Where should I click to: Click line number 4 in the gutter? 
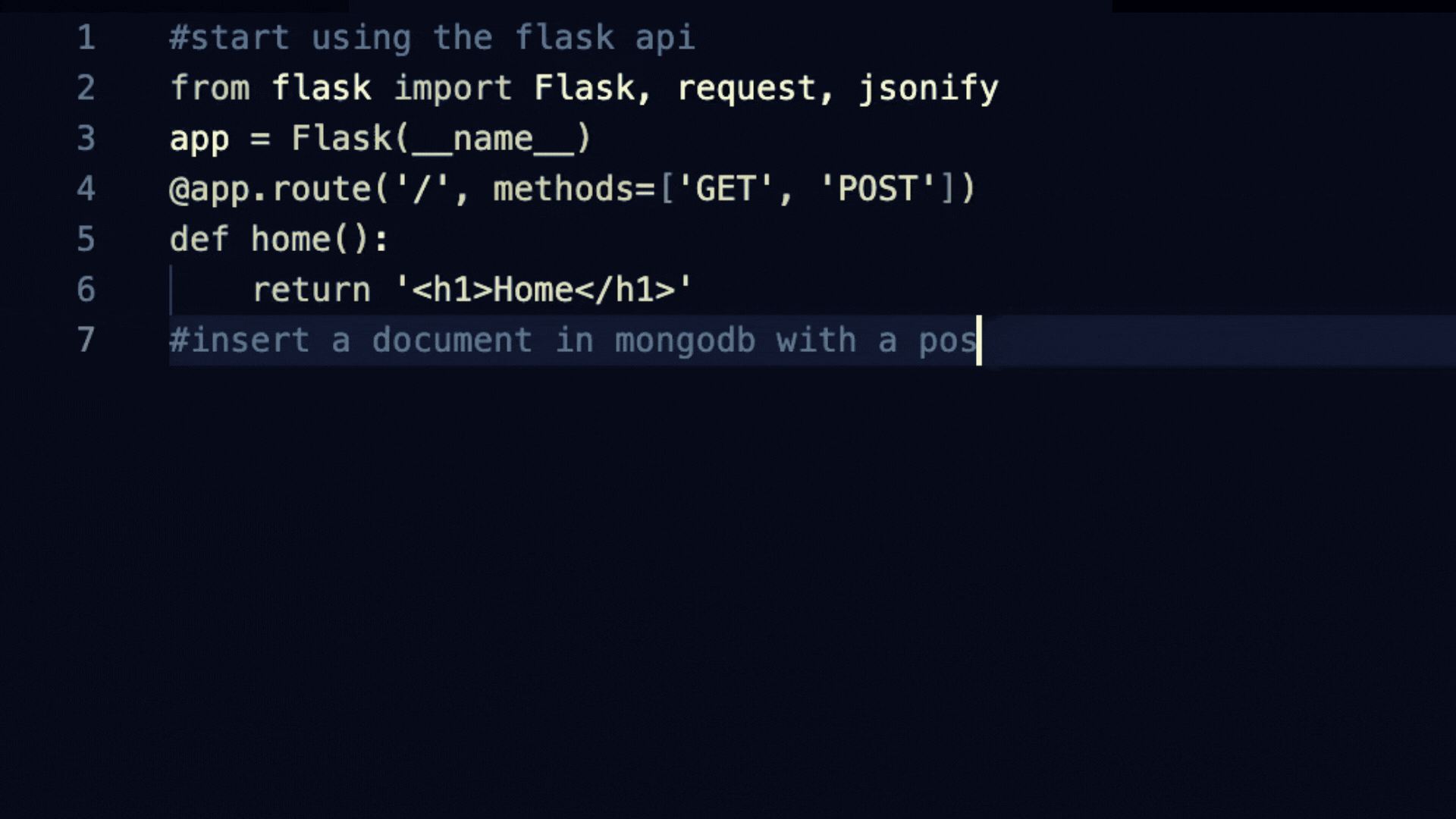pos(86,189)
